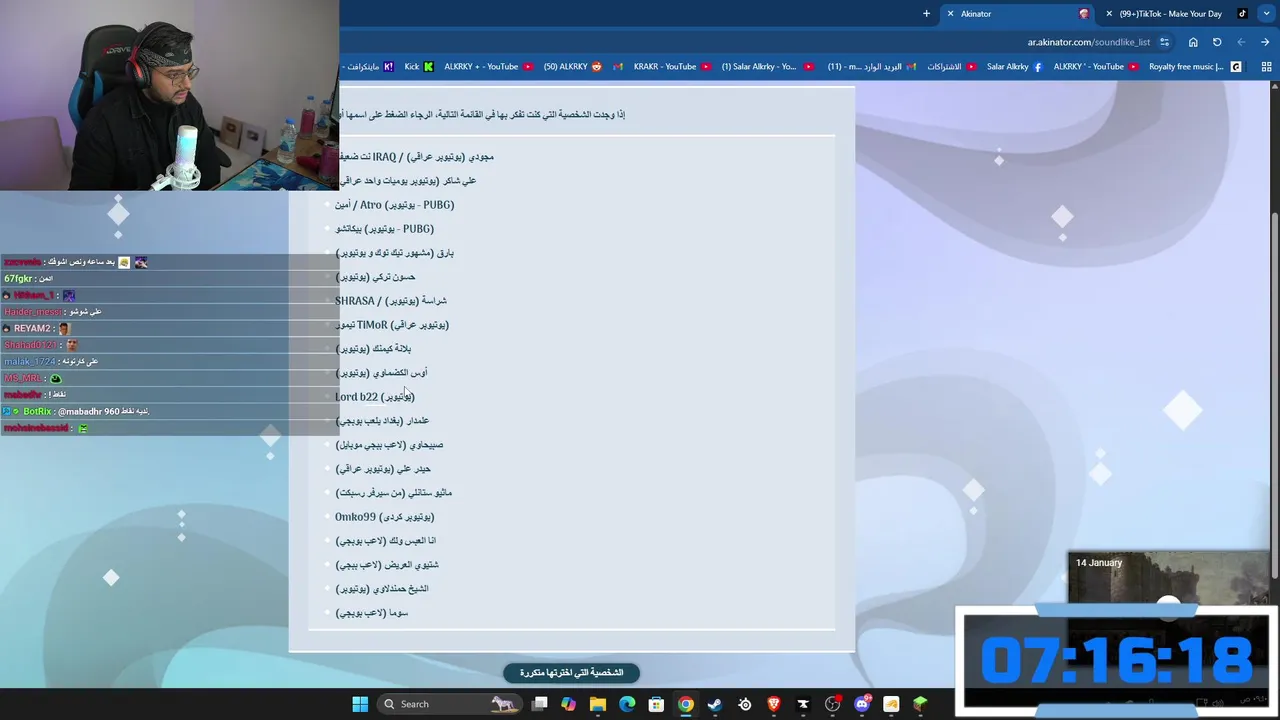Screen dimensions: 1280x720
Task: Open the Gmail inbox (11) bookmark
Action: [x=872, y=67]
